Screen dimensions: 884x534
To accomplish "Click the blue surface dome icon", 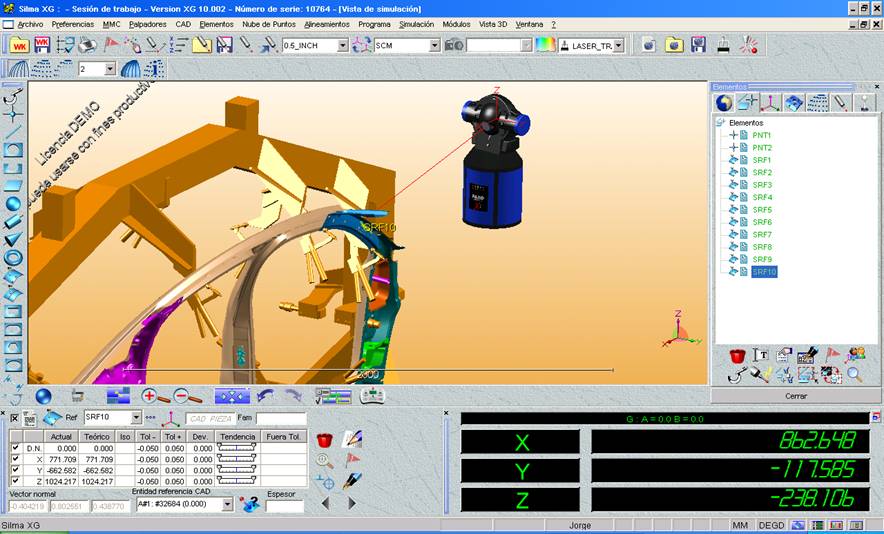I will point(131,69).
